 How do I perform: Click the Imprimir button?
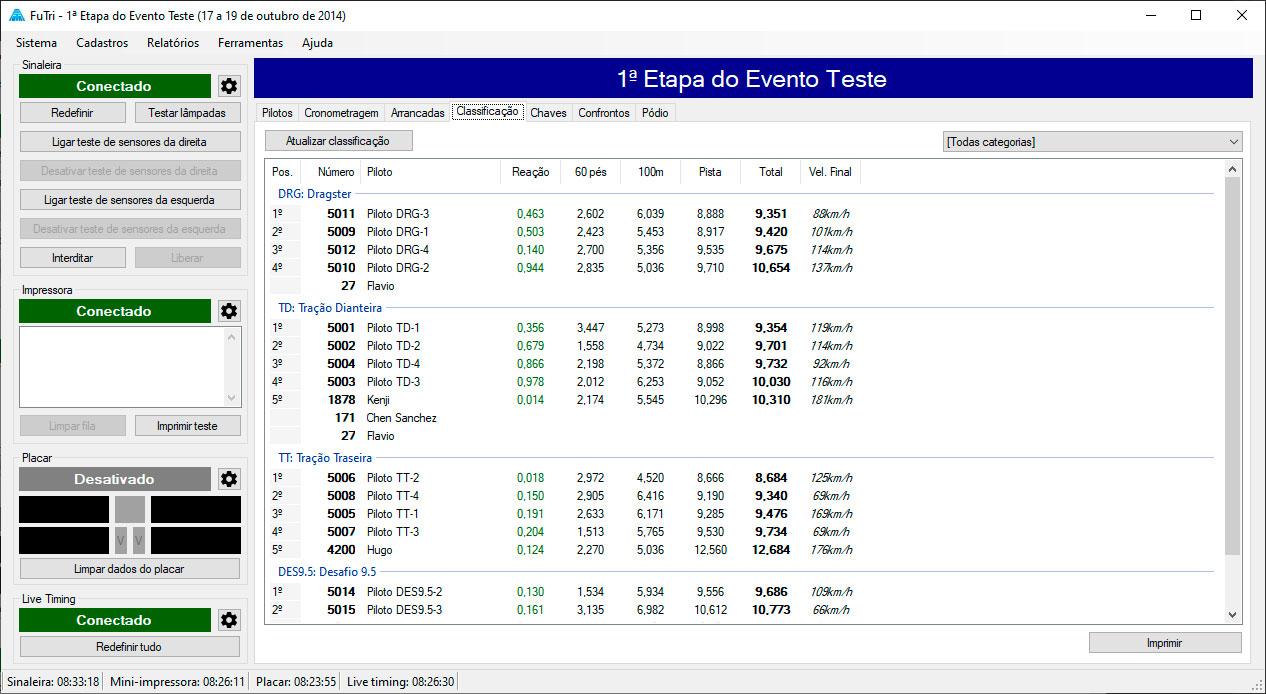click(1165, 643)
